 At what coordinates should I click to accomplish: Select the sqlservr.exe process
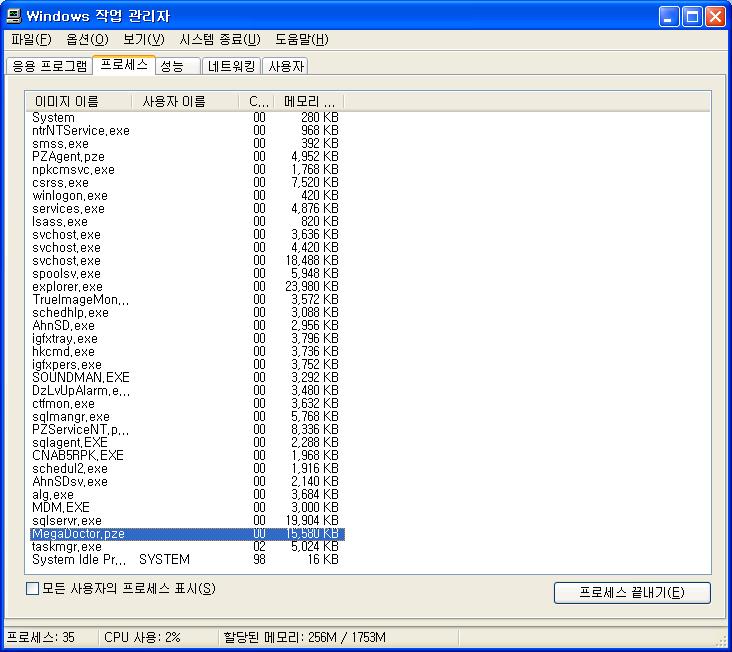tap(187, 520)
